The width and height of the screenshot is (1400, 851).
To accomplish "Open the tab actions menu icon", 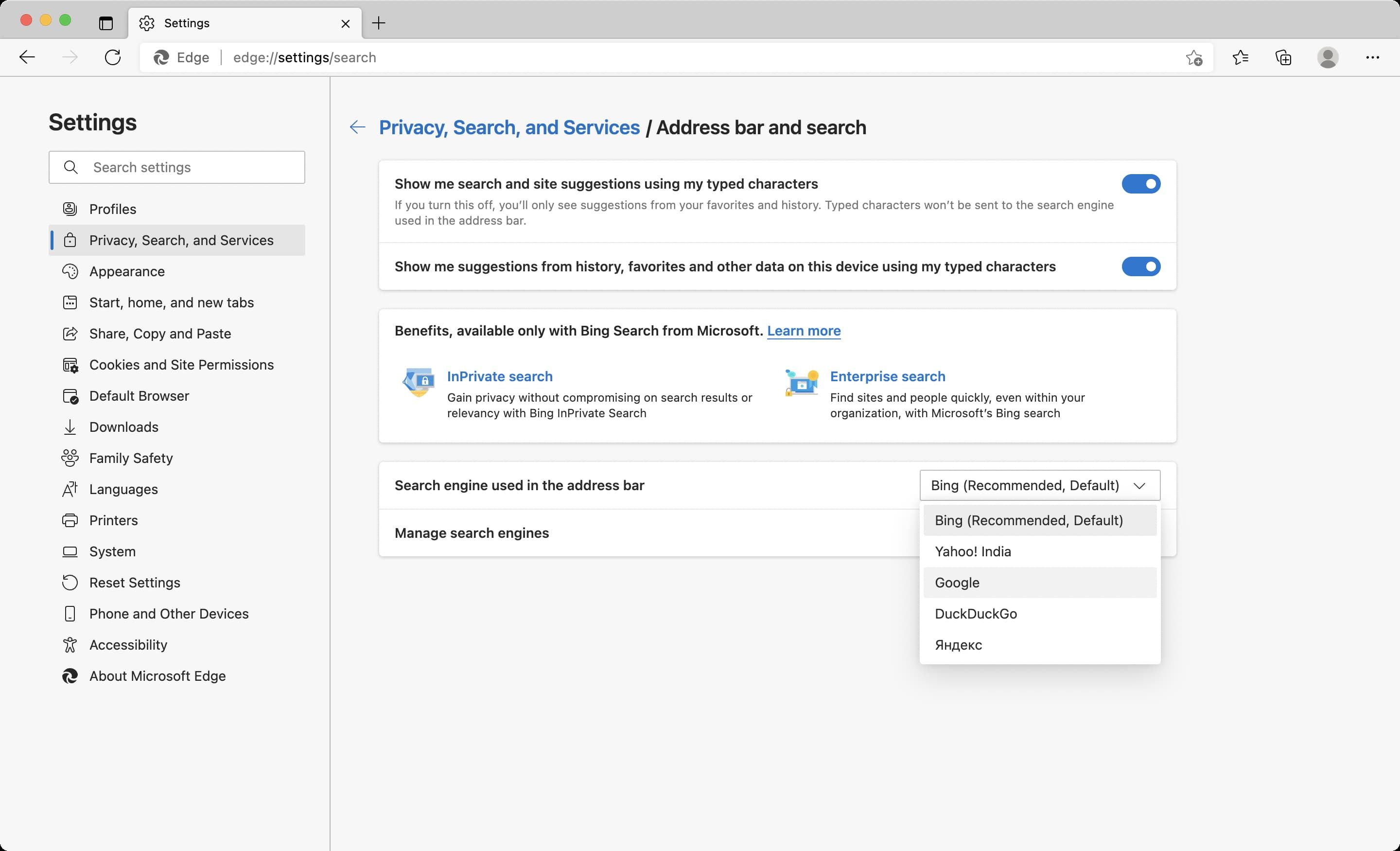I will (105, 23).
